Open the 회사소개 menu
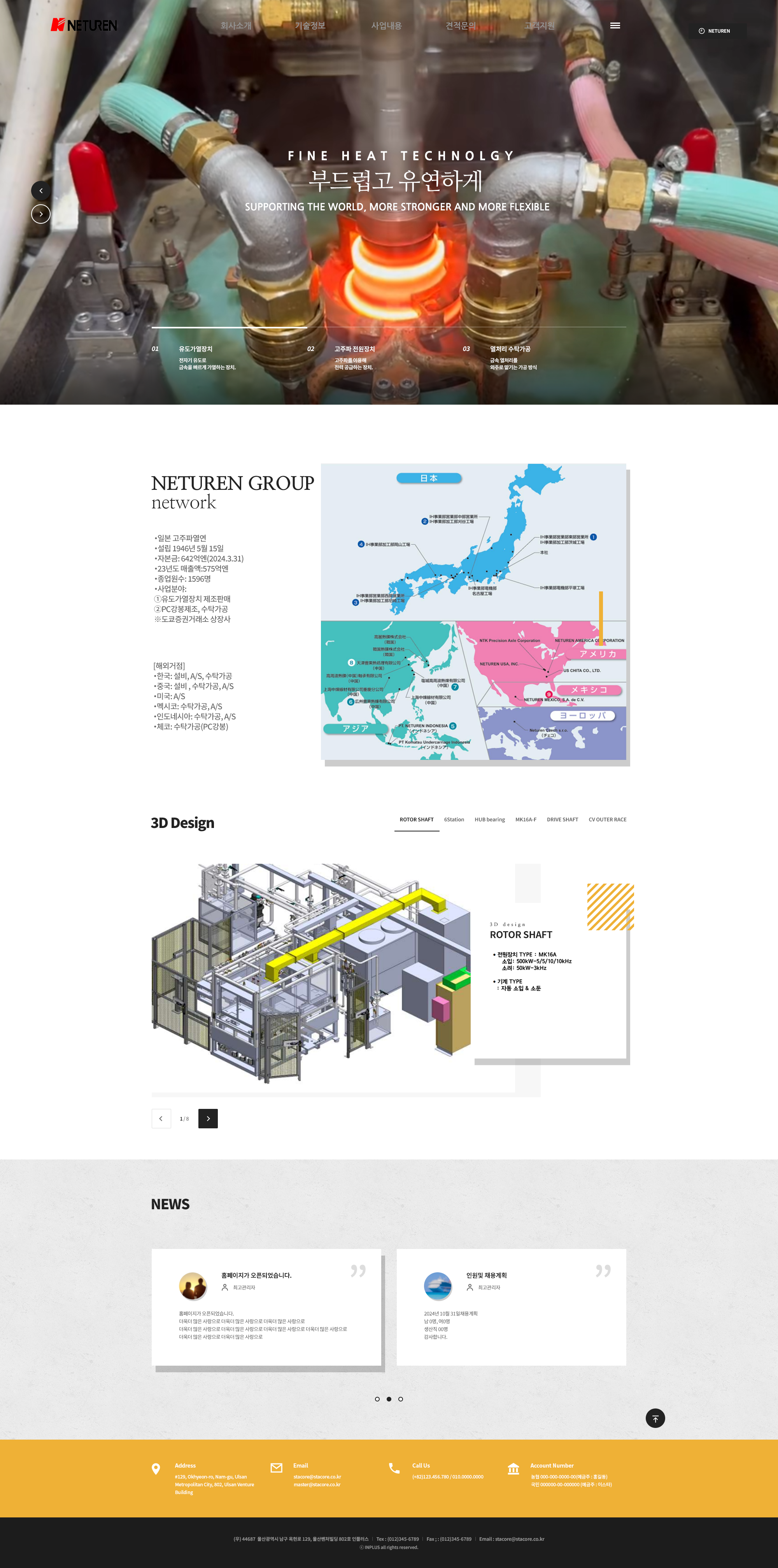This screenshot has height=1568, width=778. pos(236,26)
